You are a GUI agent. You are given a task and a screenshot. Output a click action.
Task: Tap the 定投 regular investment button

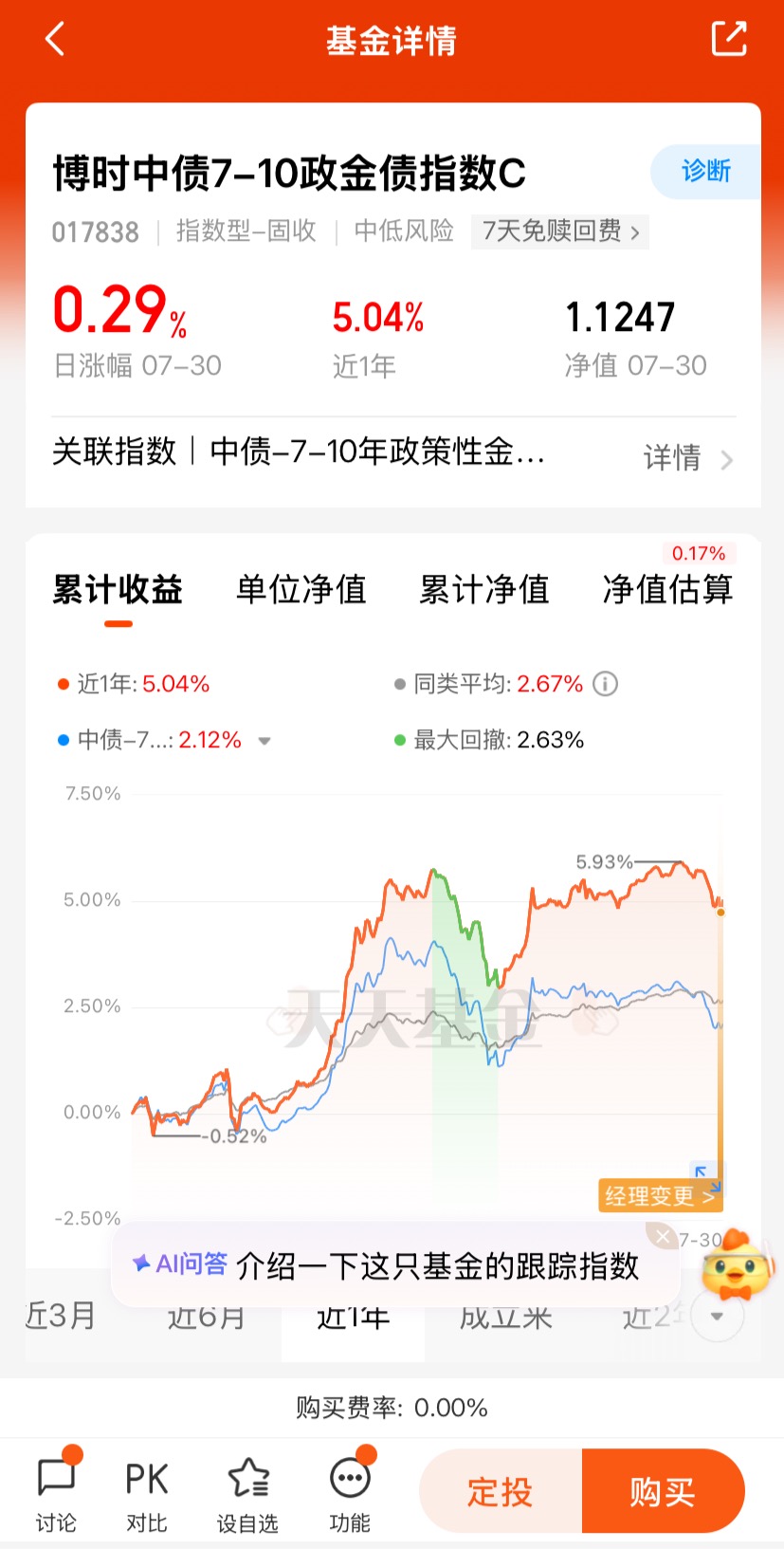coord(501,1491)
